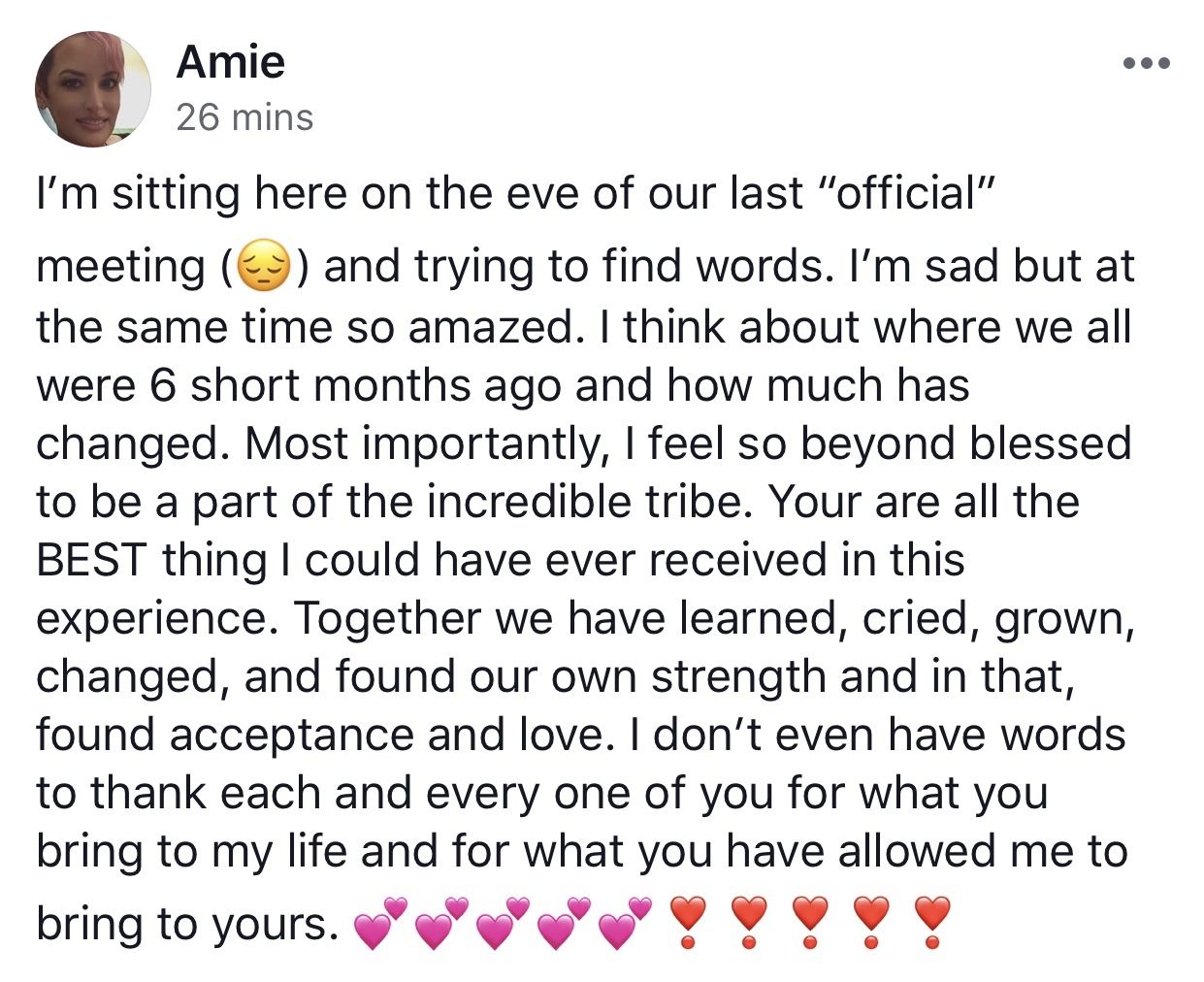Open the three-dot post options menu
This screenshot has height=982, width=1204.
tap(1146, 64)
